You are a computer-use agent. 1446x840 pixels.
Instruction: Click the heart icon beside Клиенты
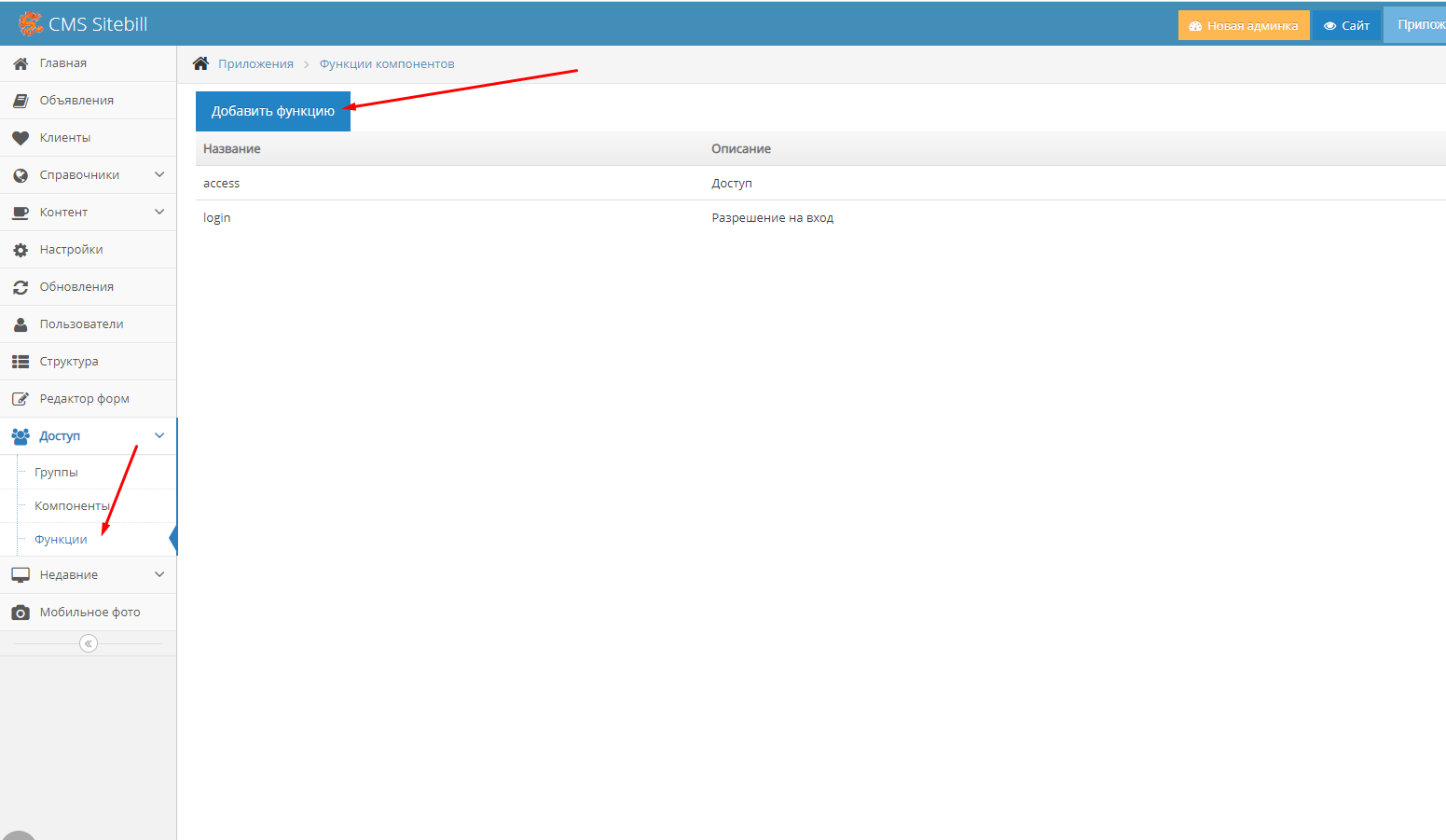[21, 138]
